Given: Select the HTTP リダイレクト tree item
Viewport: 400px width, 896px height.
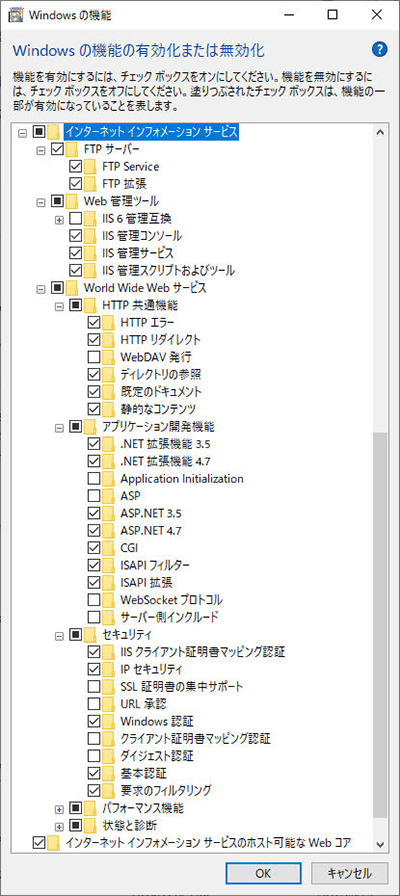Looking at the screenshot, I should [x=161, y=340].
